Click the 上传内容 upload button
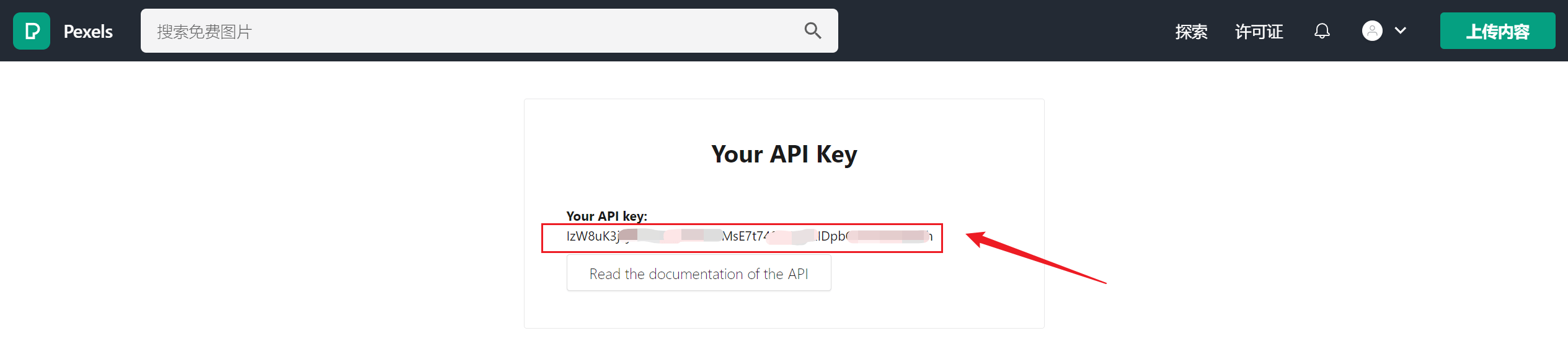Screen dimensions: 1568x364 click(1497, 31)
